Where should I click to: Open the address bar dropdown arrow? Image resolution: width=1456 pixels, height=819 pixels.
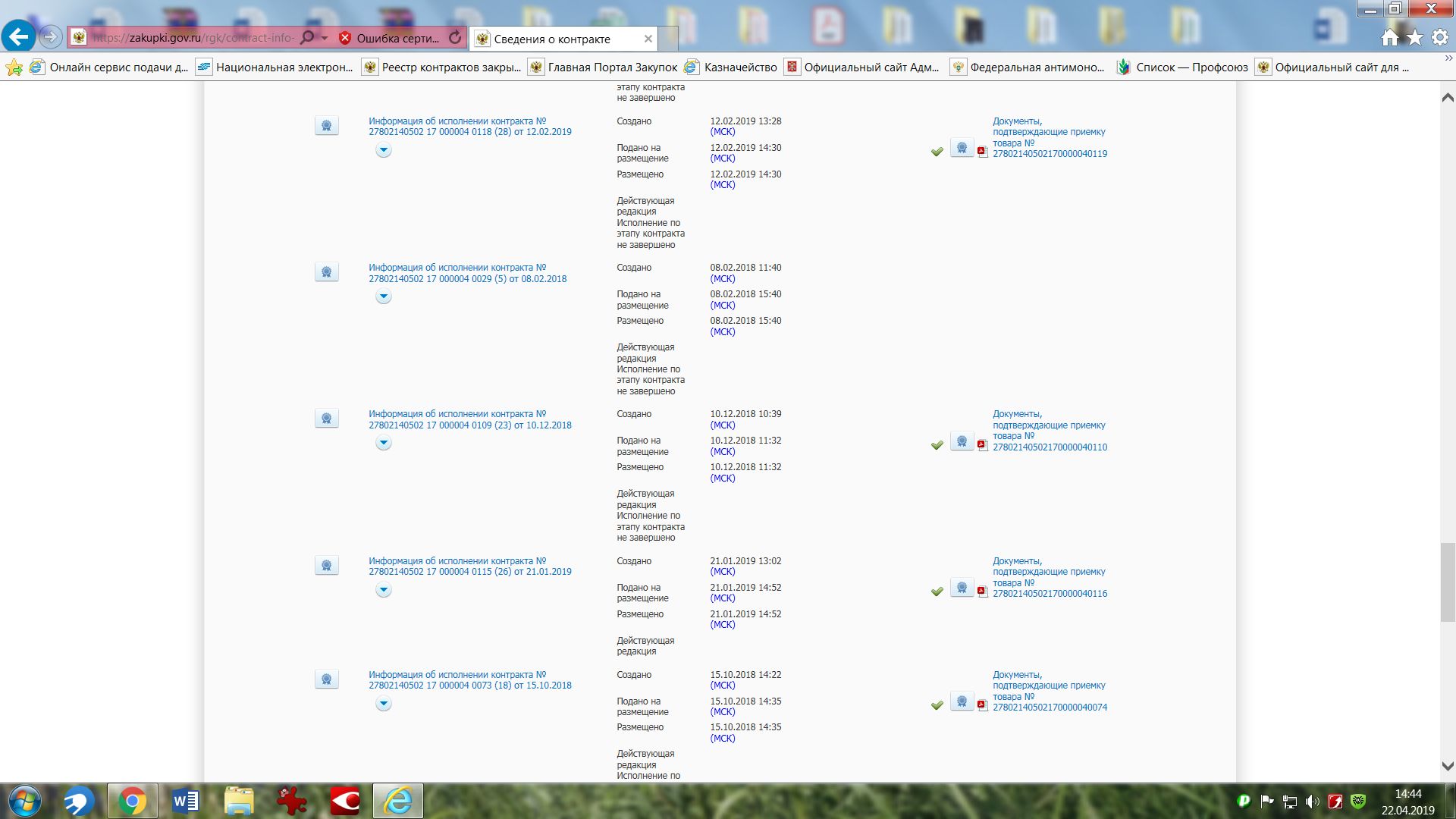pyautogui.click(x=325, y=38)
